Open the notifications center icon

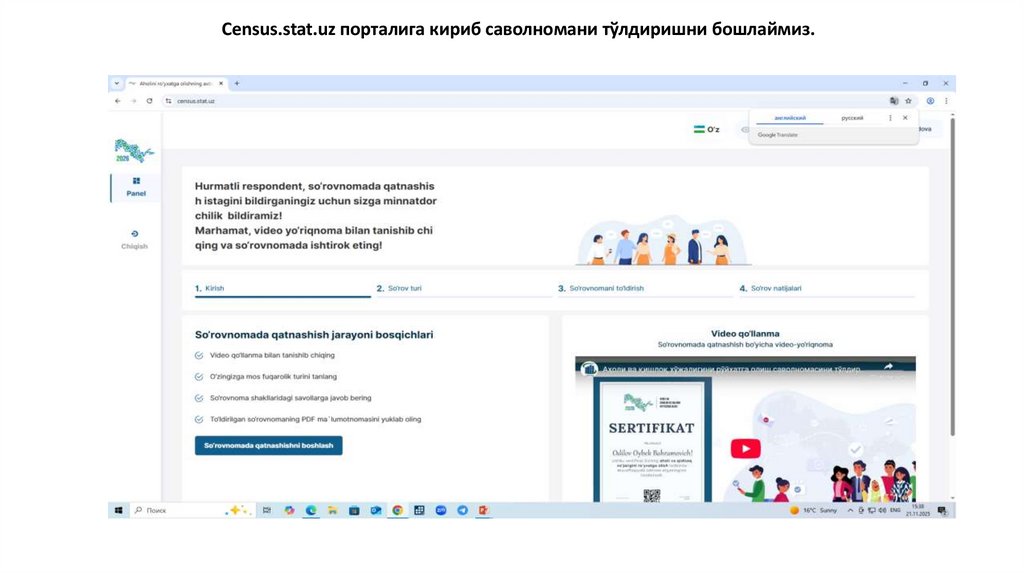pos(942,511)
